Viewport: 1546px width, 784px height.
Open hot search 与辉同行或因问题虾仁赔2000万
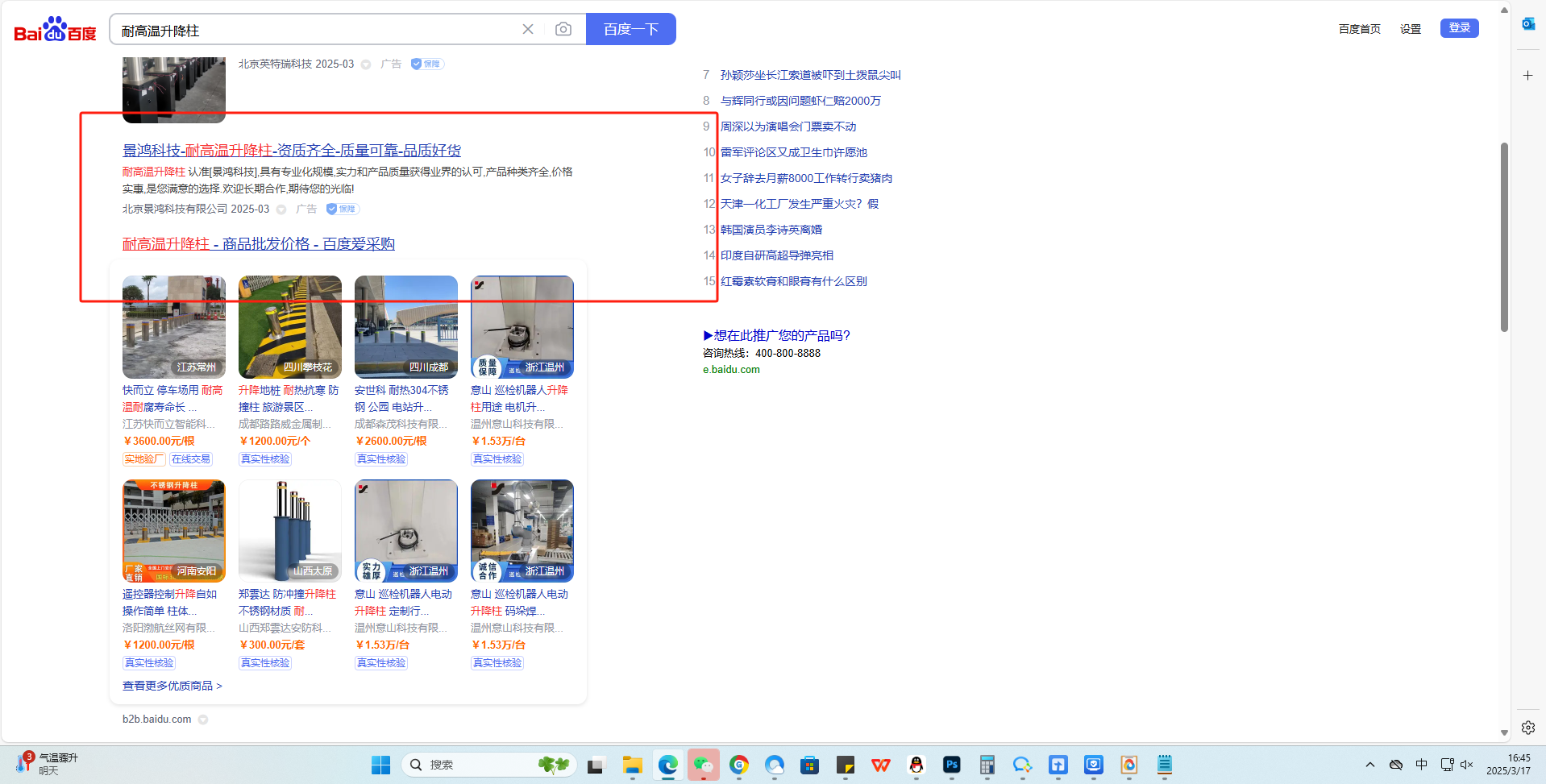[x=800, y=101]
